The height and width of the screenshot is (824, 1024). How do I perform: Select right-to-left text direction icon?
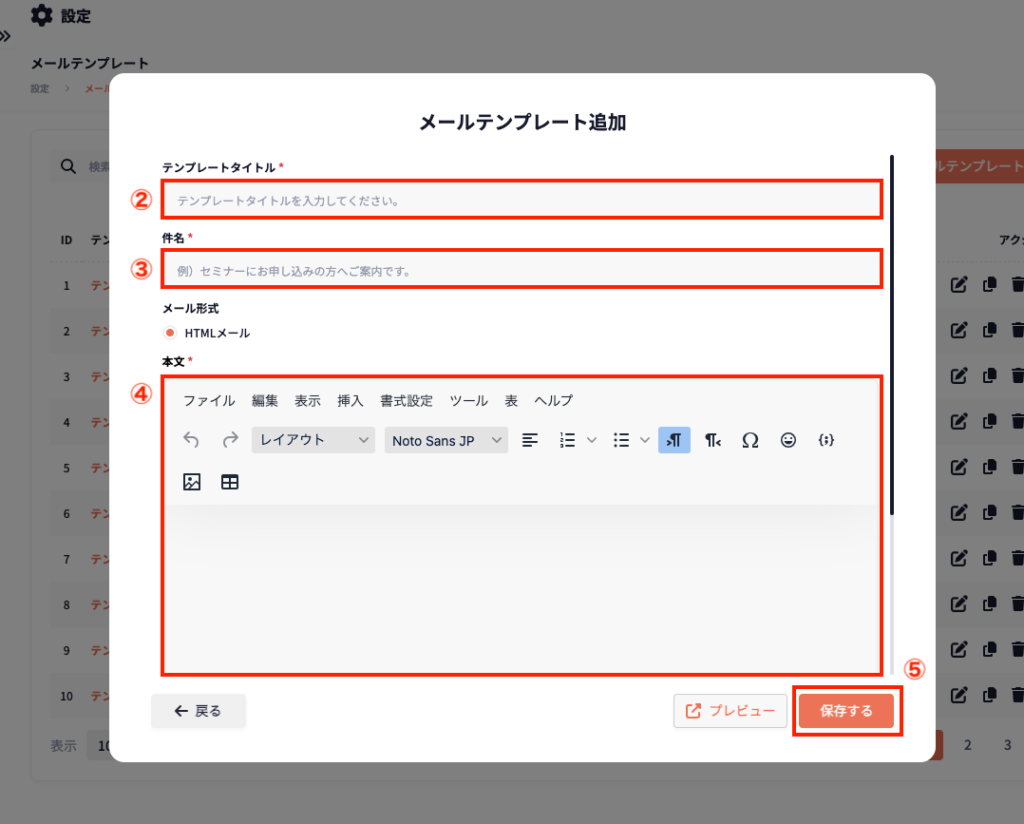712,440
